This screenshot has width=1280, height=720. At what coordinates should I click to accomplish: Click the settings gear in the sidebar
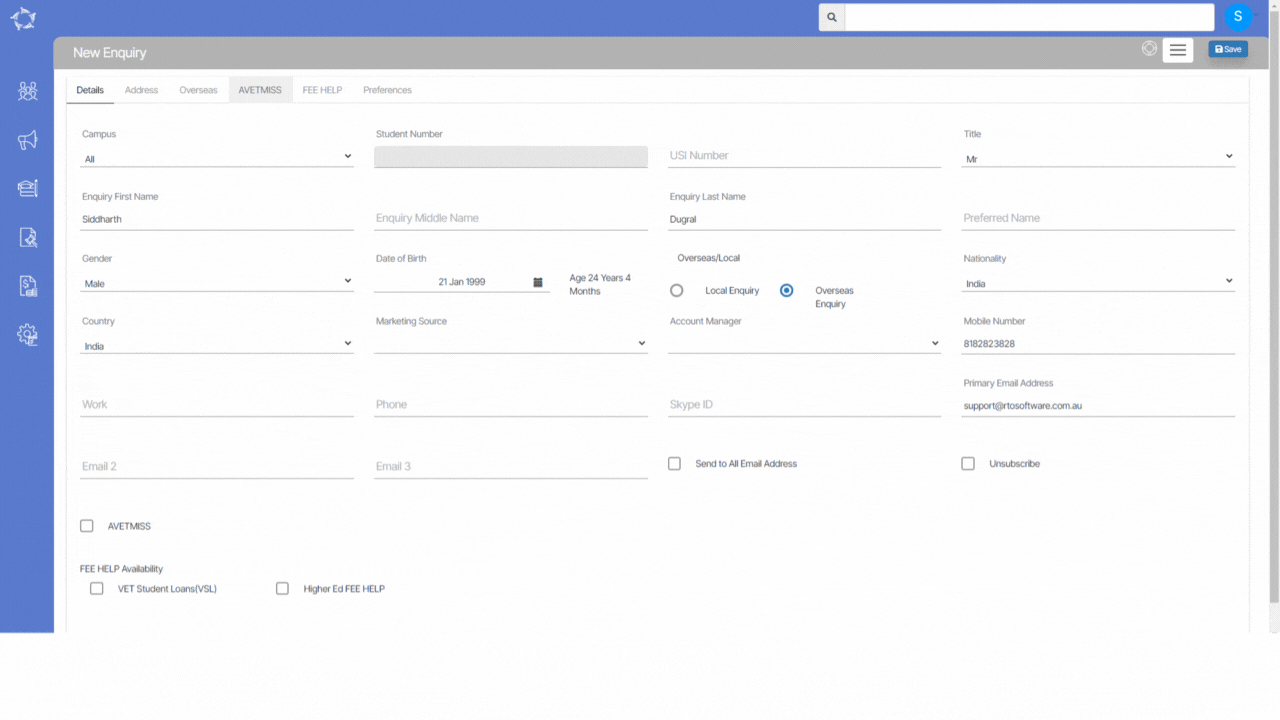click(x=27, y=335)
